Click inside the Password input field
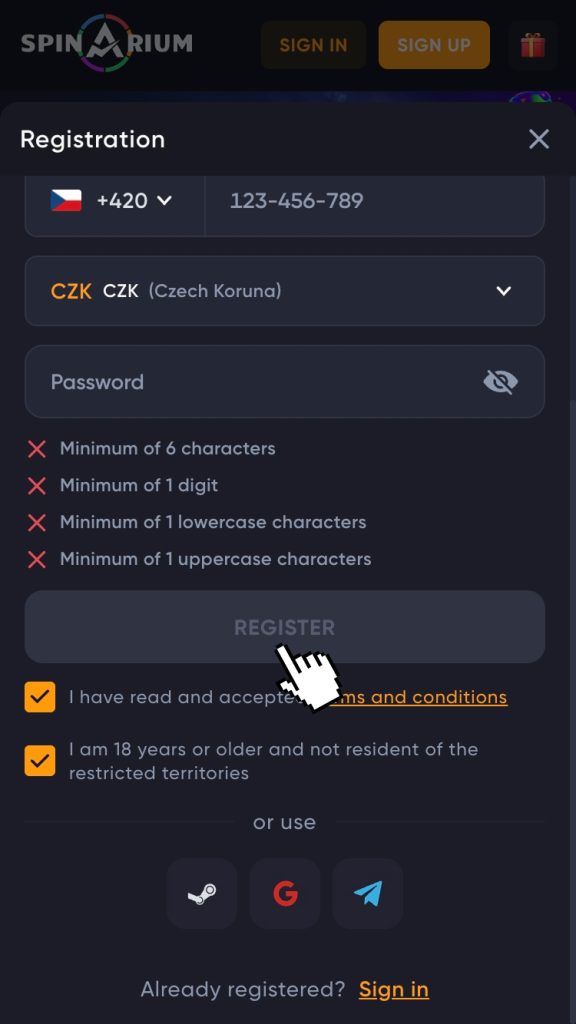 250,381
